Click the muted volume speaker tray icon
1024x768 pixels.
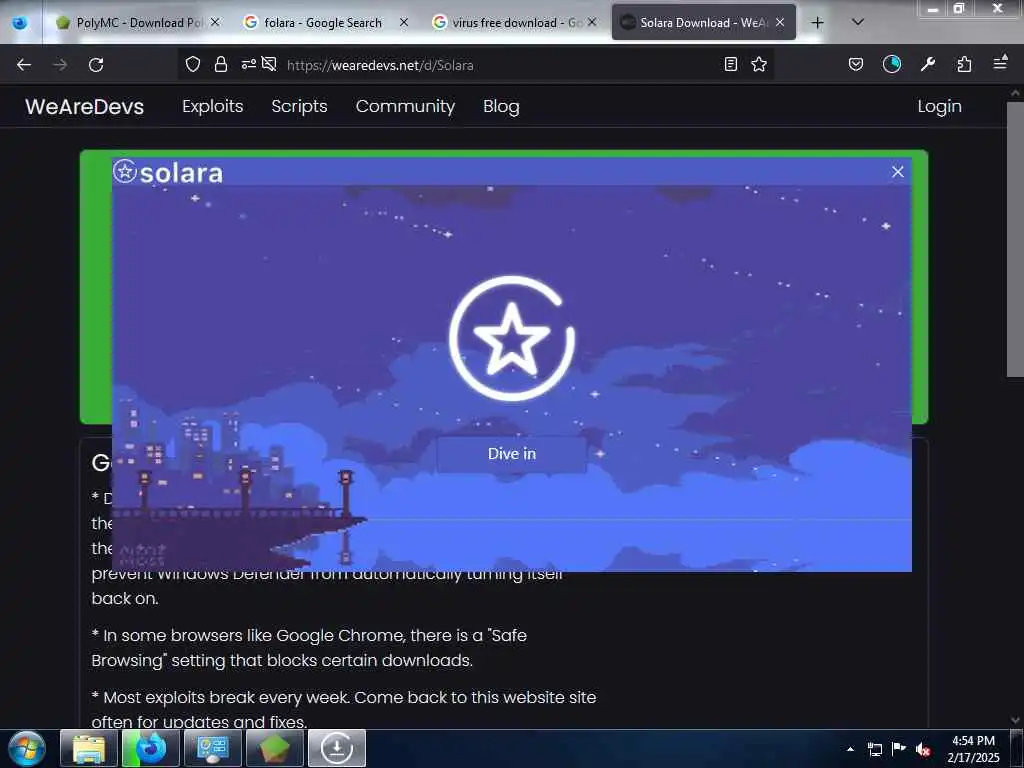pos(923,749)
